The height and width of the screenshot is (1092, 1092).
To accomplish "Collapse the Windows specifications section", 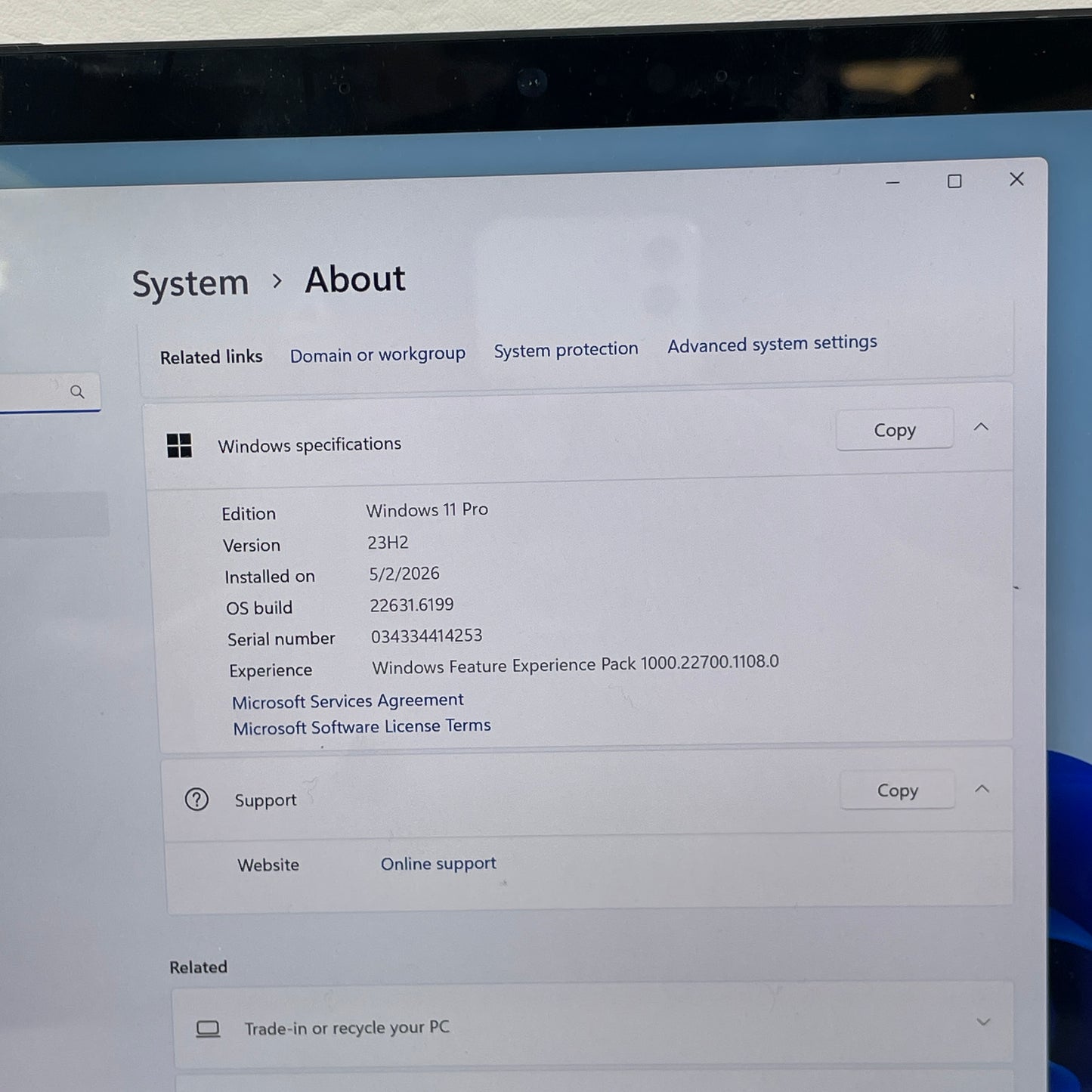I will (981, 427).
